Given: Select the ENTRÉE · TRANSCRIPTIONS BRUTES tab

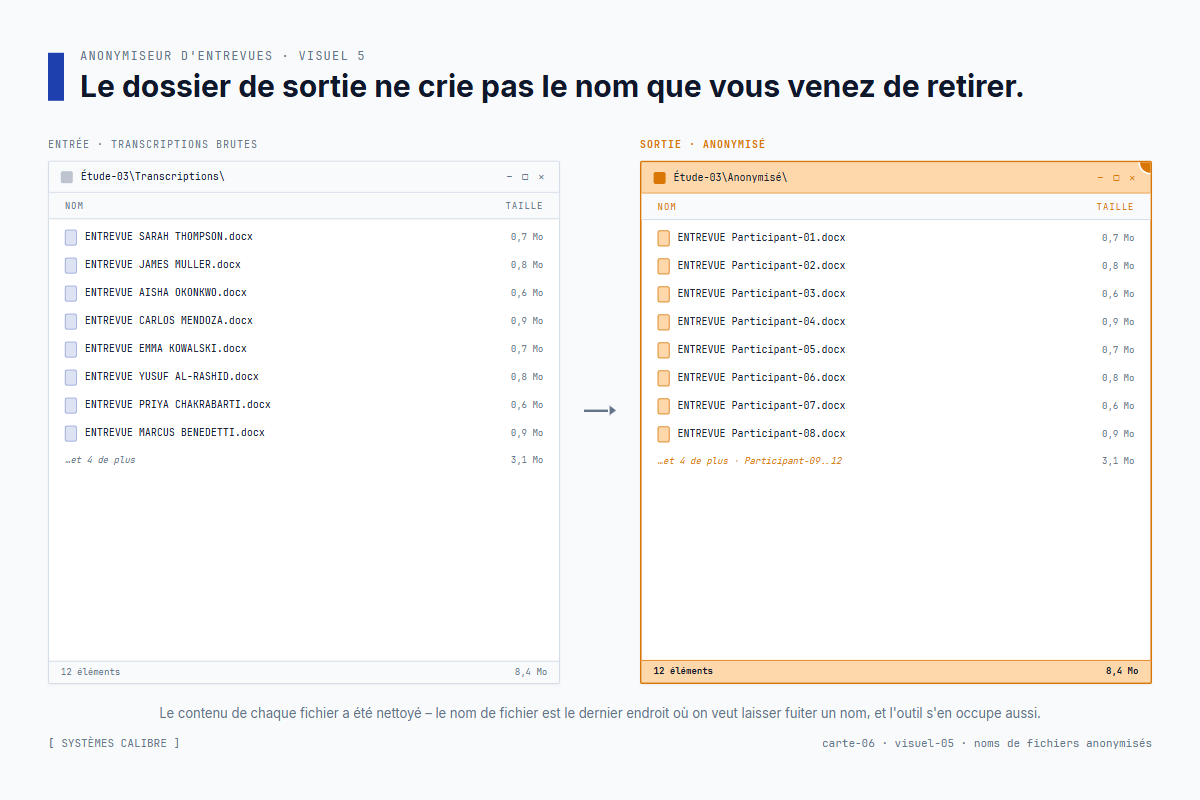Looking at the screenshot, I should click(153, 143).
